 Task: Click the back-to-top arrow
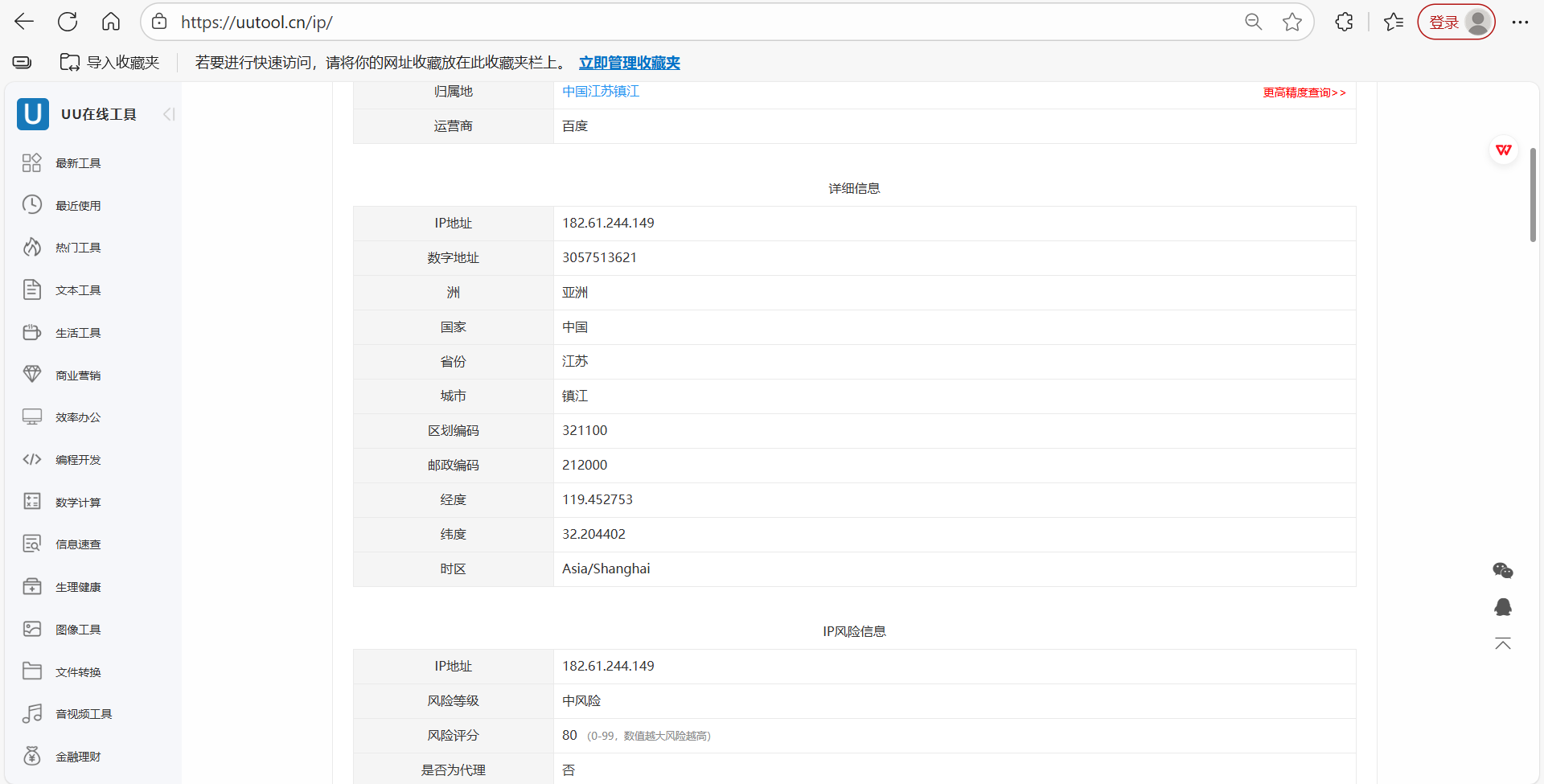click(1502, 644)
